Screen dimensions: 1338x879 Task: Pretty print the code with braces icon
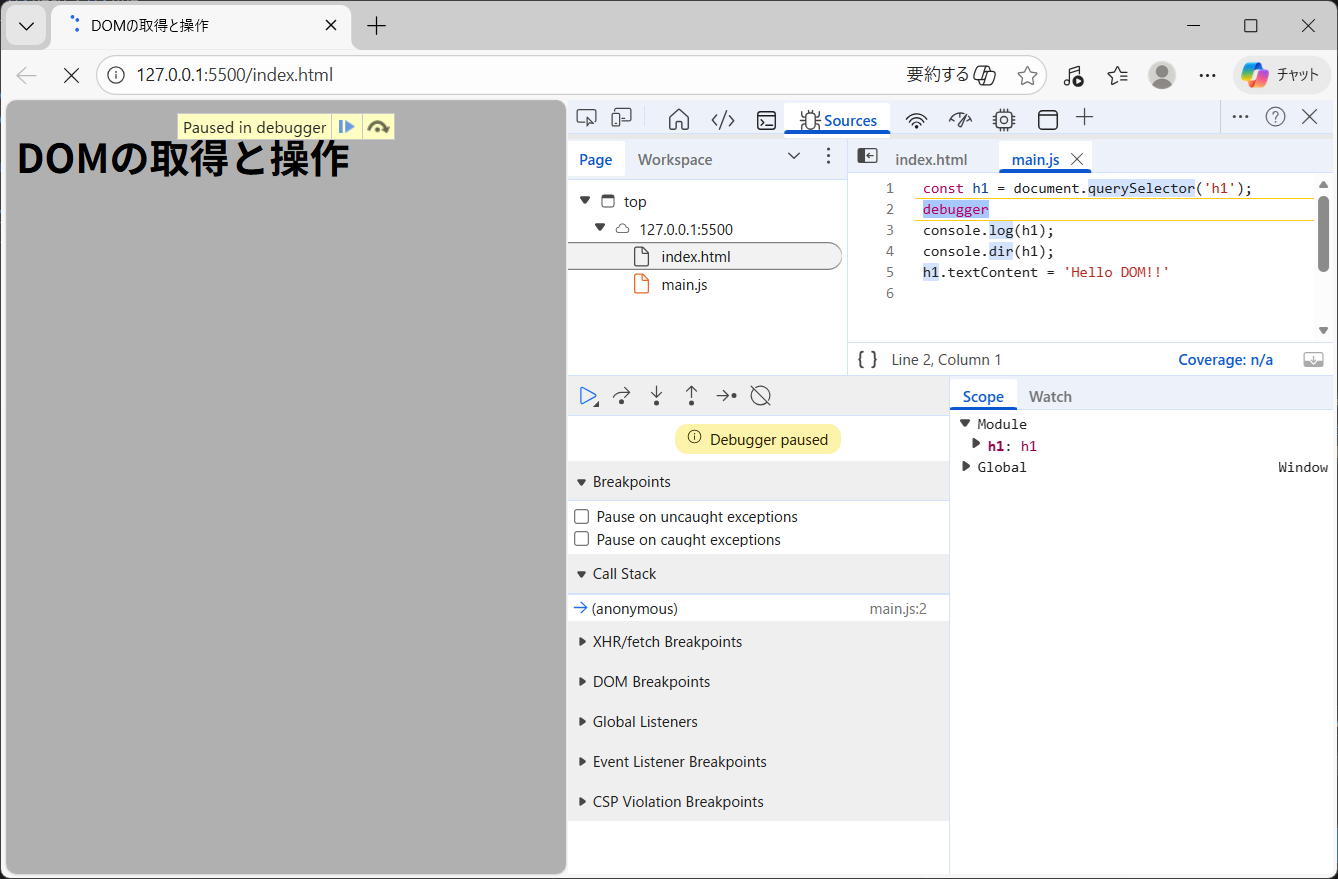867,360
